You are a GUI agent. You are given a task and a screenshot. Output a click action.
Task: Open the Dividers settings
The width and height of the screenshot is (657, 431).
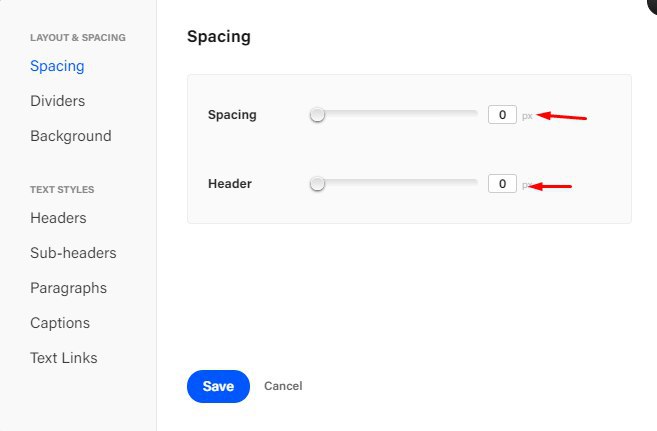point(57,101)
